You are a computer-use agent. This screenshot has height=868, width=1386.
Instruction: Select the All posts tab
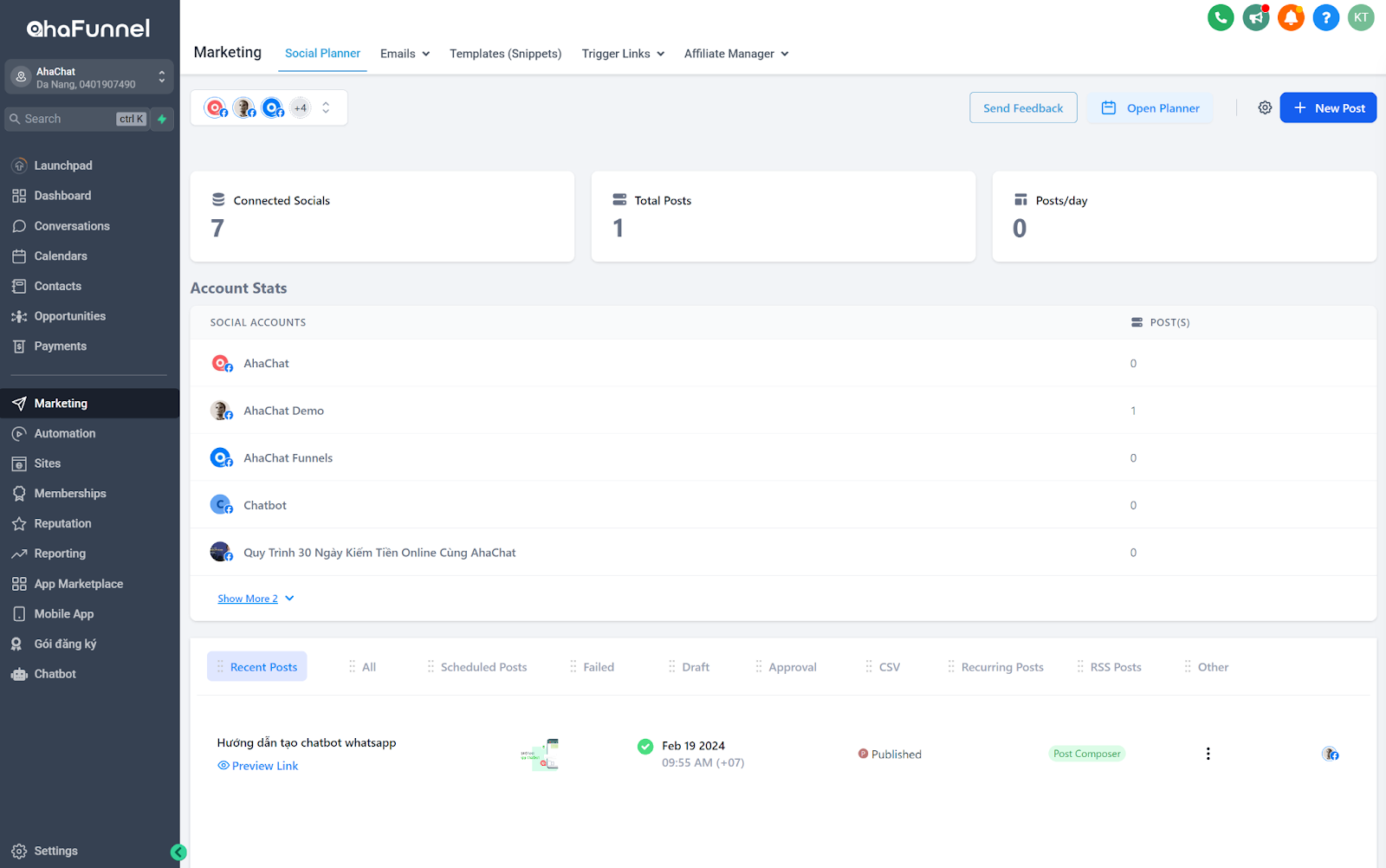point(363,667)
